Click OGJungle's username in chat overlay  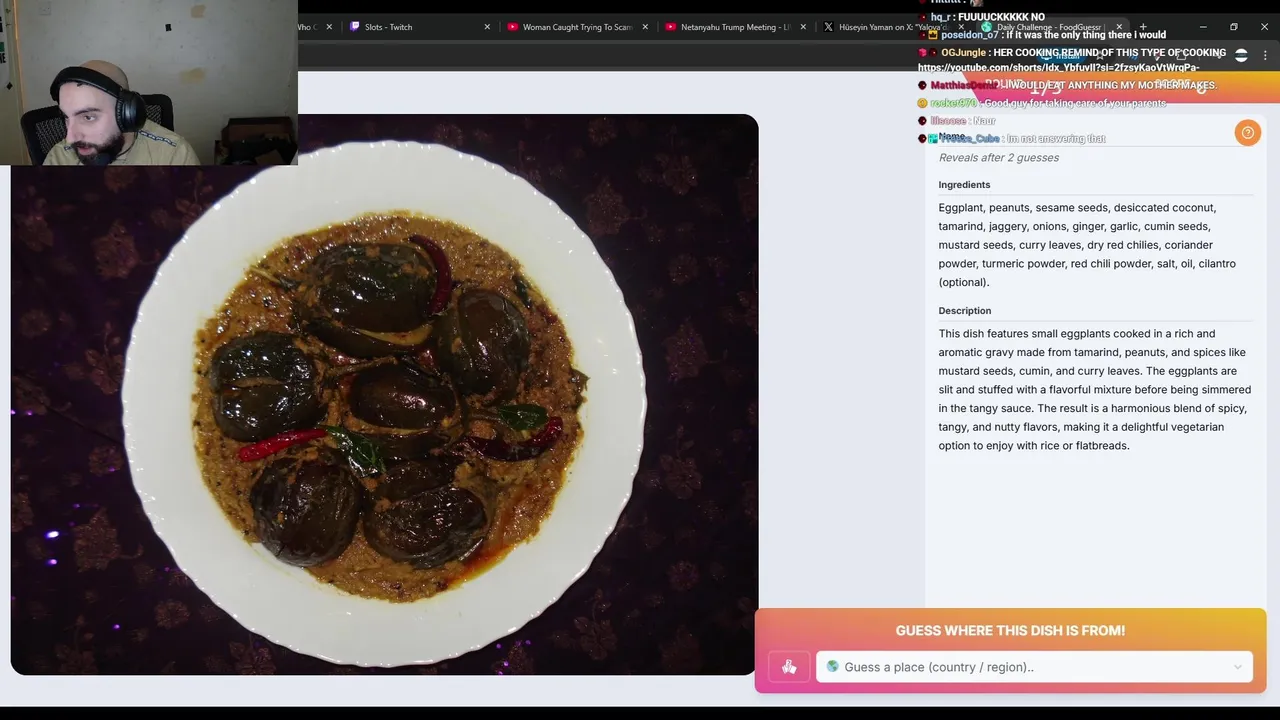point(963,53)
